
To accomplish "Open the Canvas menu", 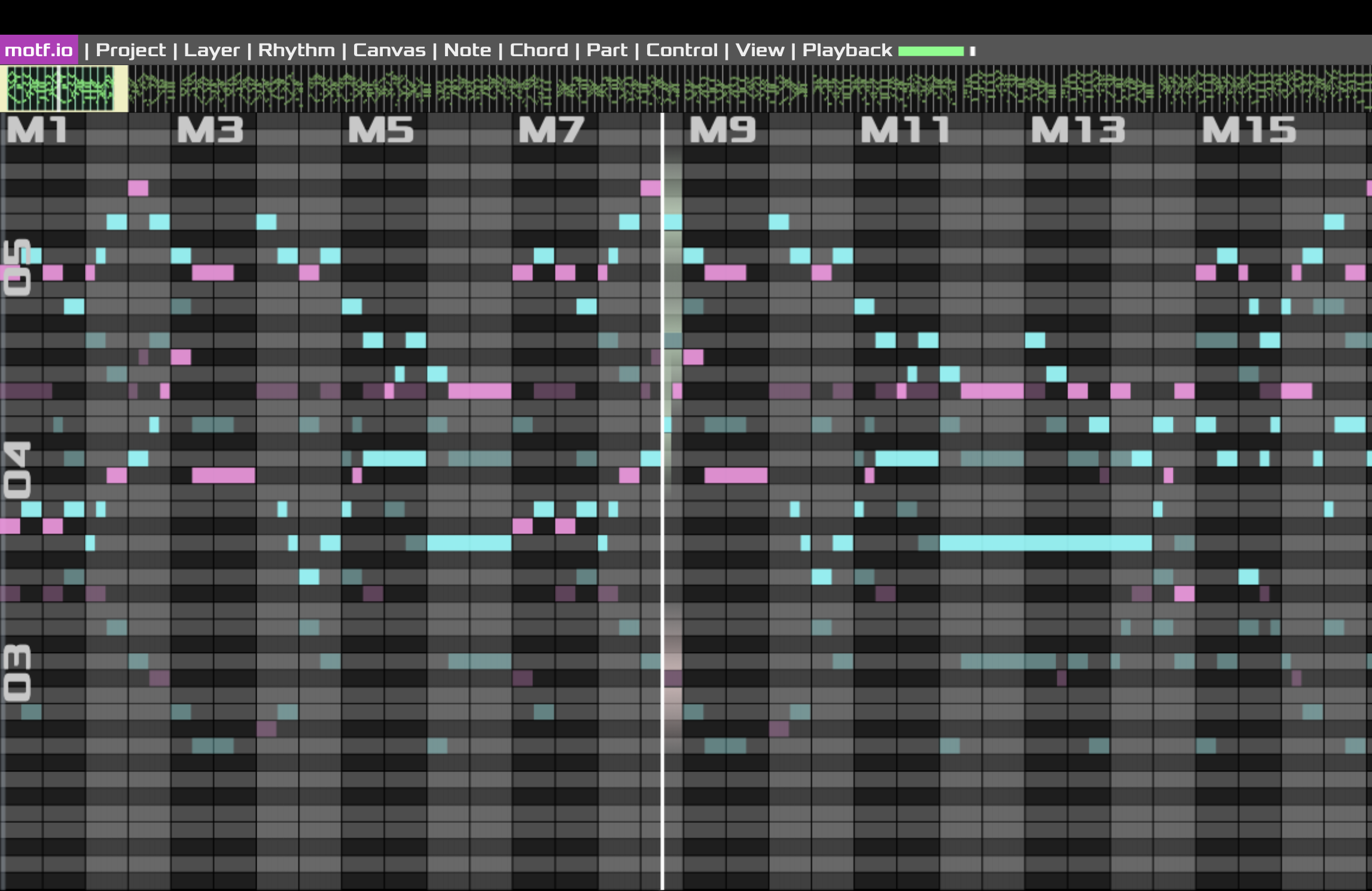I will coord(389,50).
